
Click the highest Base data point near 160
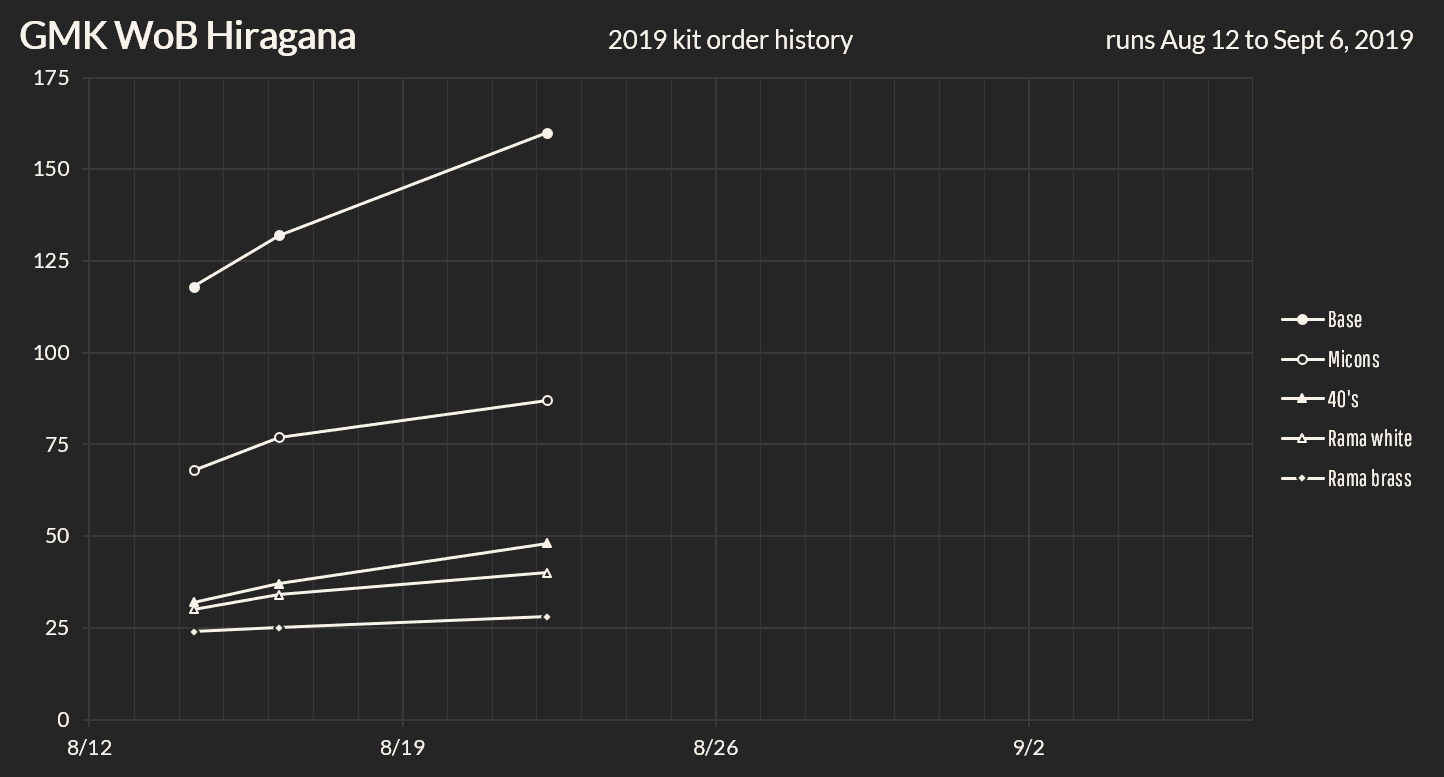click(547, 133)
